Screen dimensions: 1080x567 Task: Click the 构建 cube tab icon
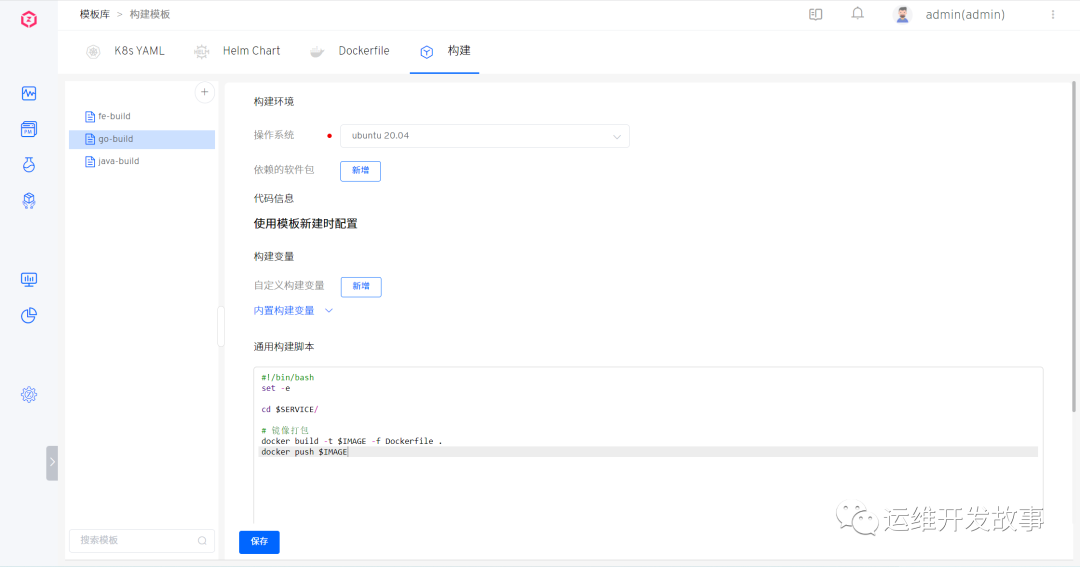point(426,52)
